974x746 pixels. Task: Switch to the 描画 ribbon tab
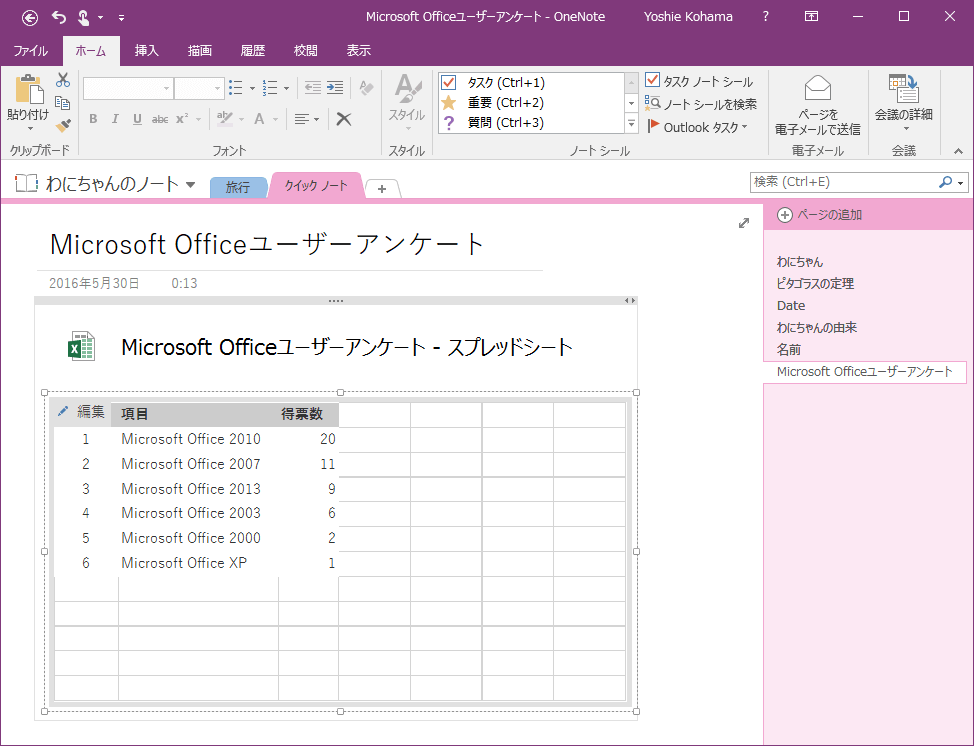point(199,51)
